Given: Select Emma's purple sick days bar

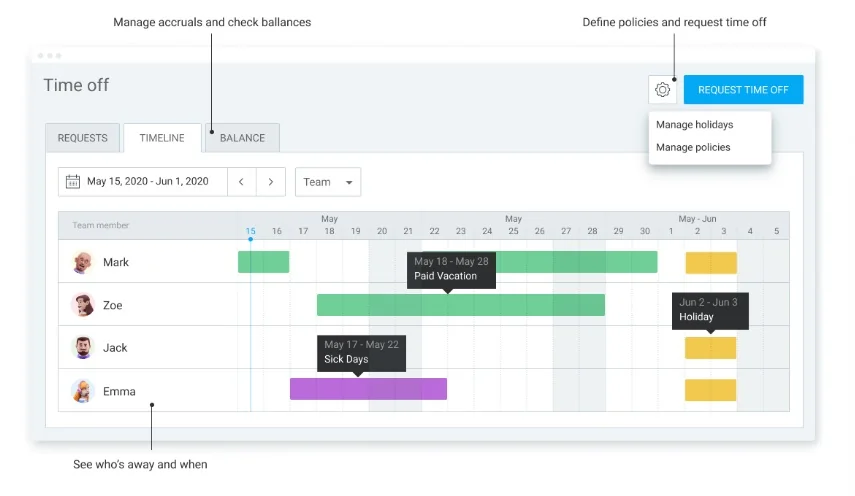Looking at the screenshot, I should [x=368, y=389].
